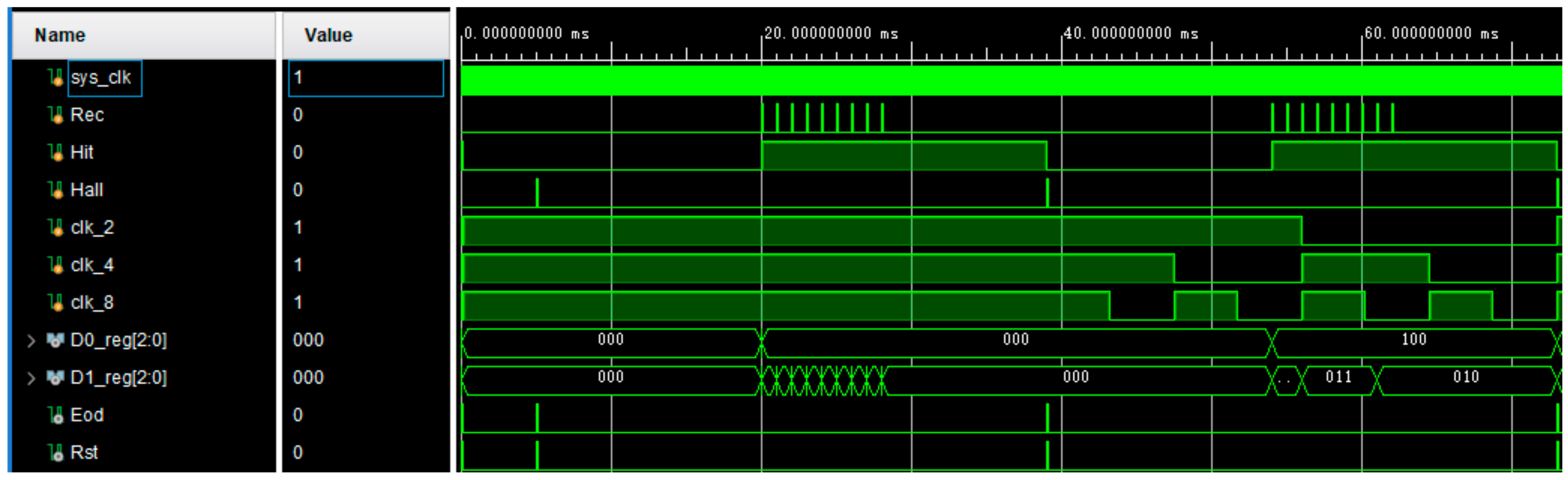
Task: Click the D0_reg[2:0] bus icon
Action: [55, 340]
